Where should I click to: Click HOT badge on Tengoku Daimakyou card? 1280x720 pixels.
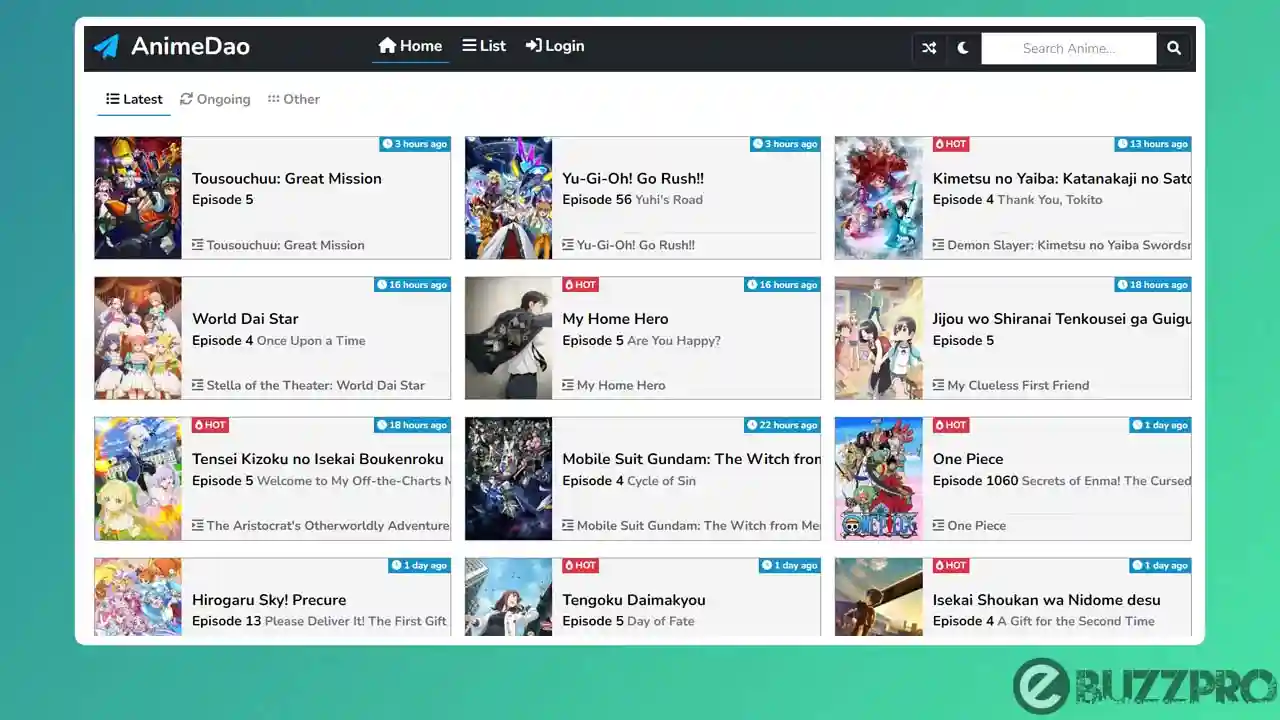580,565
